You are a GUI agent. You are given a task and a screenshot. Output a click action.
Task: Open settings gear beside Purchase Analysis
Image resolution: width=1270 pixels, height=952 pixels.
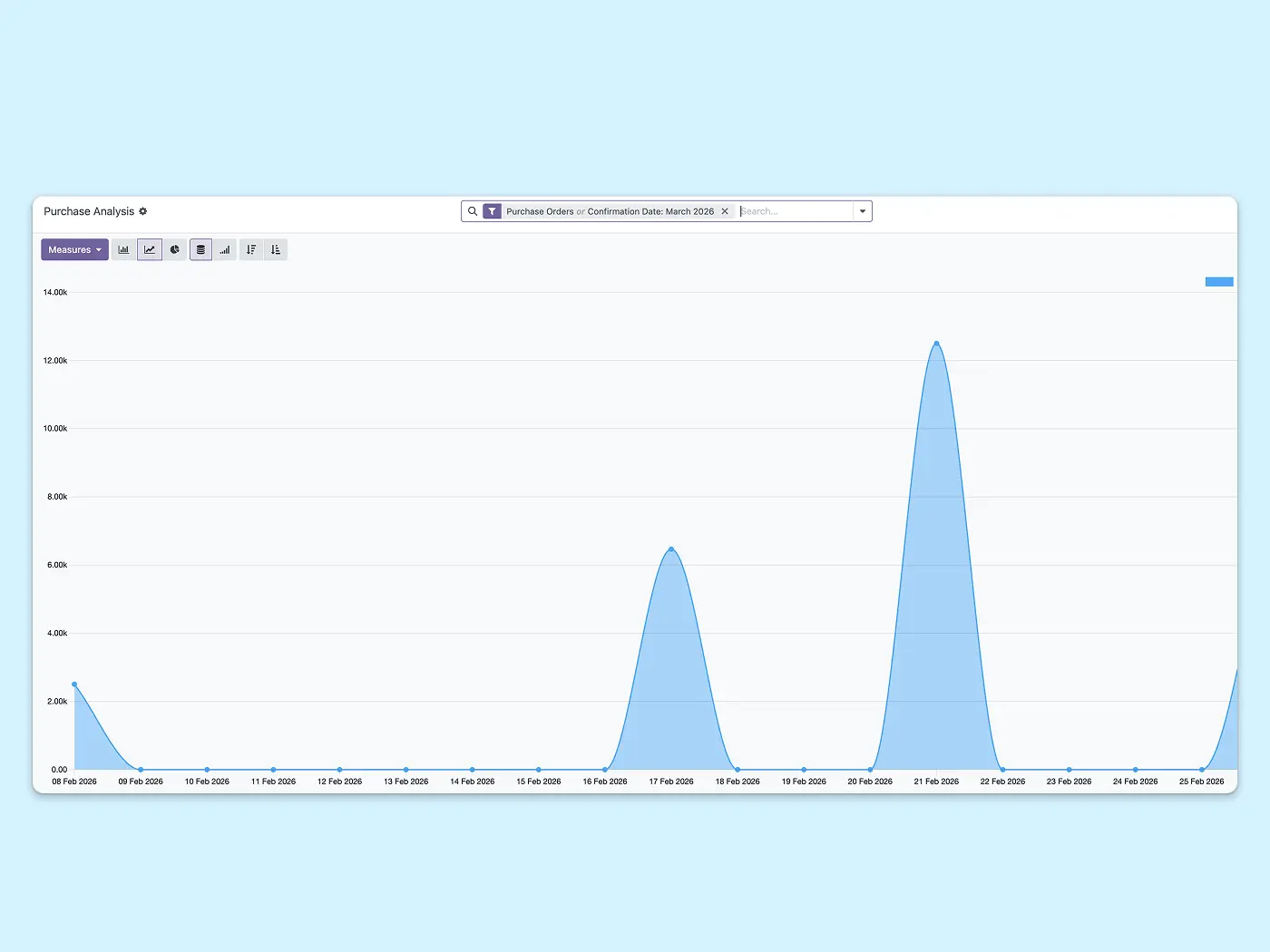pyautogui.click(x=143, y=211)
